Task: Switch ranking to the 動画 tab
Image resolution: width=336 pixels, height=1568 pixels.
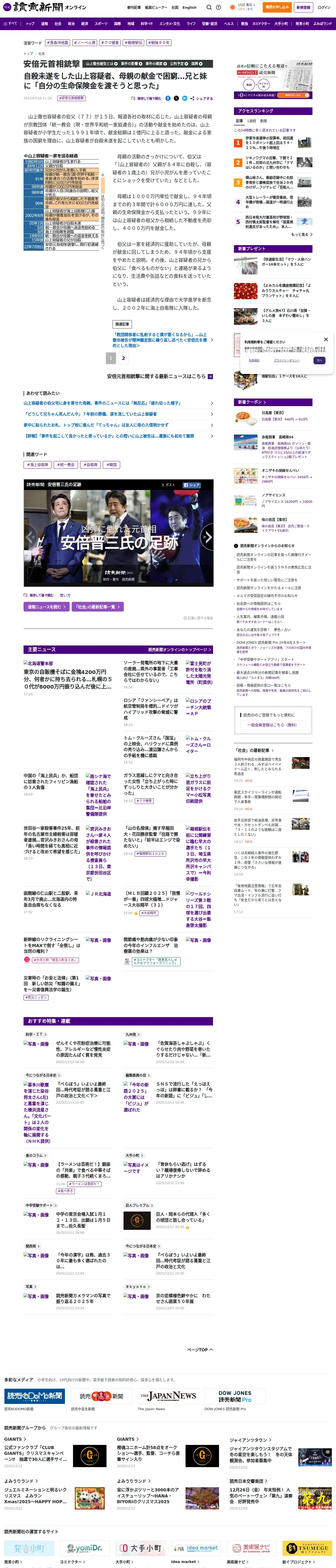Action: (264, 120)
